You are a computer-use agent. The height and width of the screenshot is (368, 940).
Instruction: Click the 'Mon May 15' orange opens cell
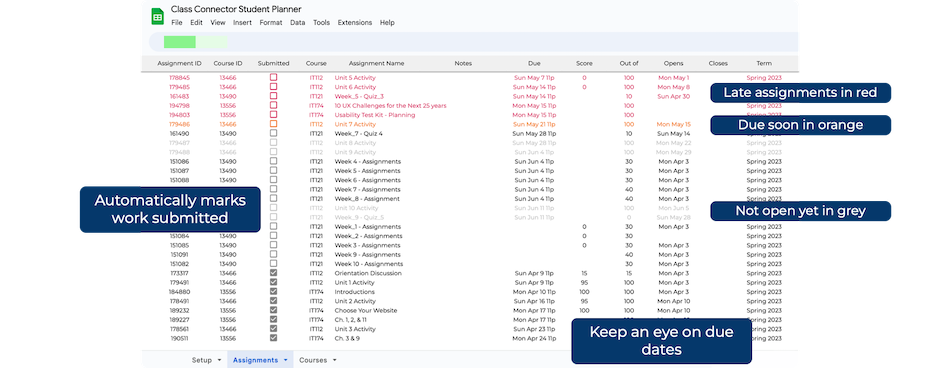(673, 124)
